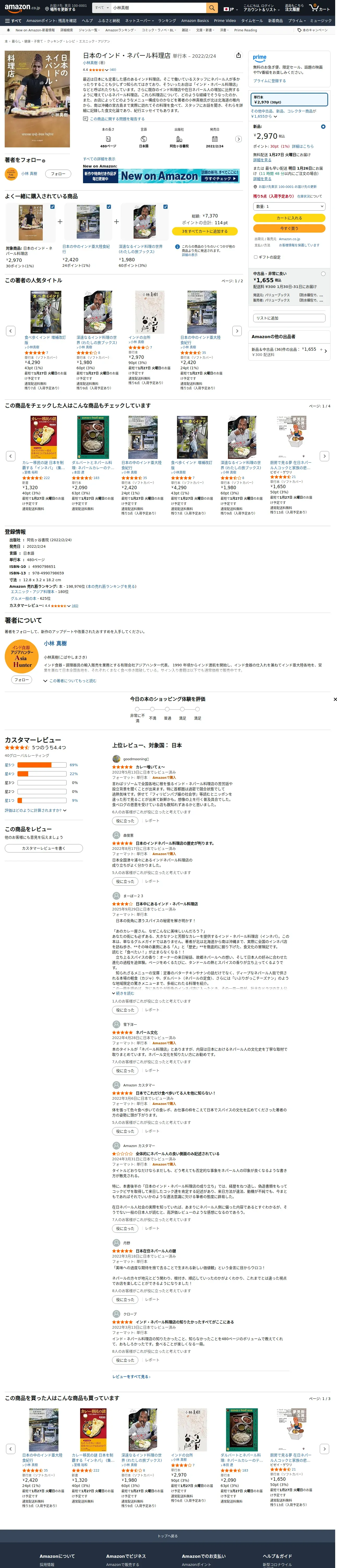Close the shopping experience survey
Viewport: 337px width, 1568px height.
335,699
